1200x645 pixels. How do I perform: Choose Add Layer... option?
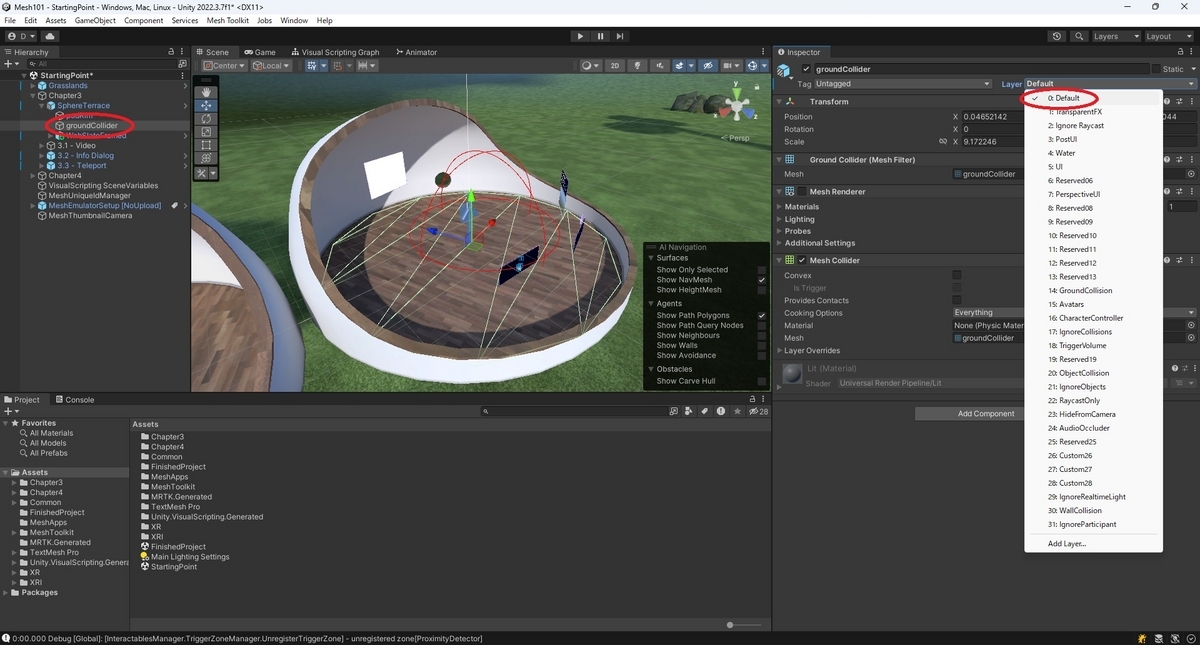click(x=1066, y=544)
